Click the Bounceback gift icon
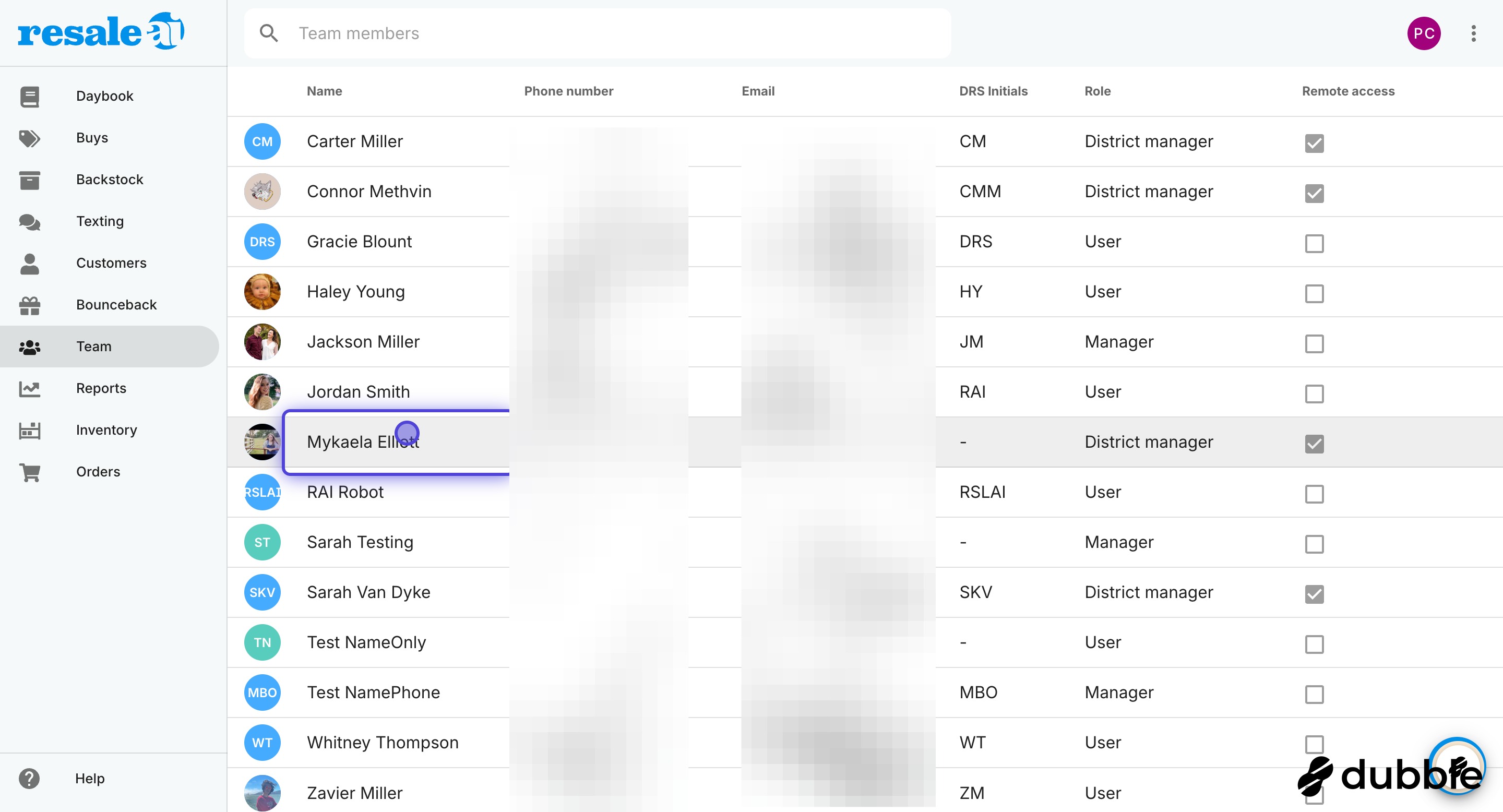The width and height of the screenshot is (1503, 812). pos(29,305)
